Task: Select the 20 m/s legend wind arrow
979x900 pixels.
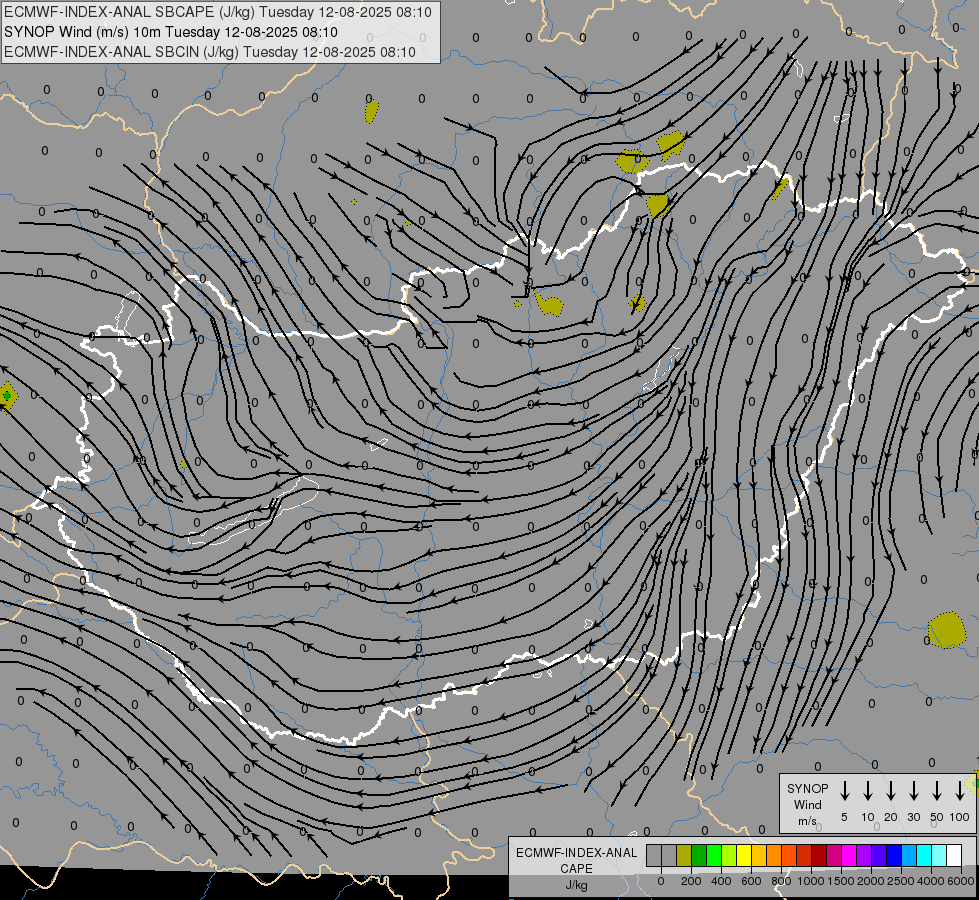Action: 891,791
